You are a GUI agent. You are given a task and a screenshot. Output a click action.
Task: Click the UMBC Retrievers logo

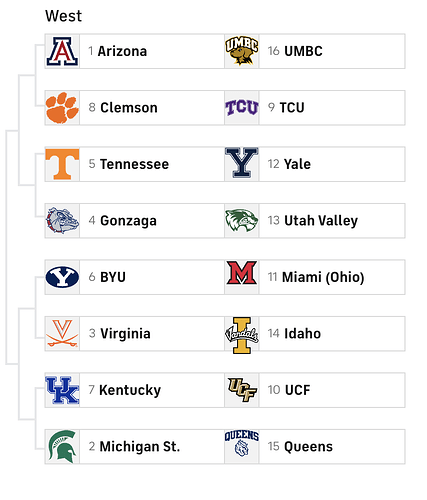click(x=242, y=51)
